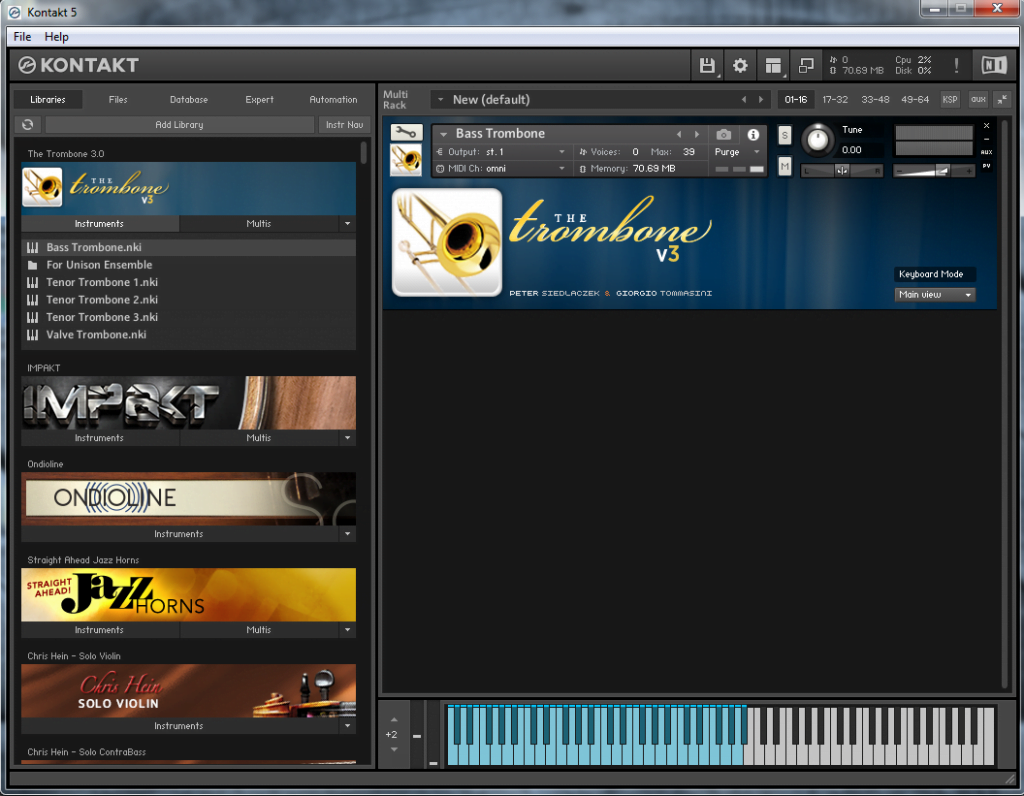Click Jazz Horns Multis button
1024x796 pixels.
(x=259, y=629)
